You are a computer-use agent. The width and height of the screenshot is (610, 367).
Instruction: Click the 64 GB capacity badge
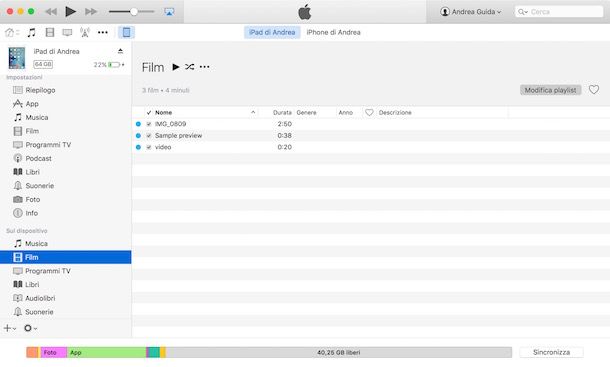point(43,64)
